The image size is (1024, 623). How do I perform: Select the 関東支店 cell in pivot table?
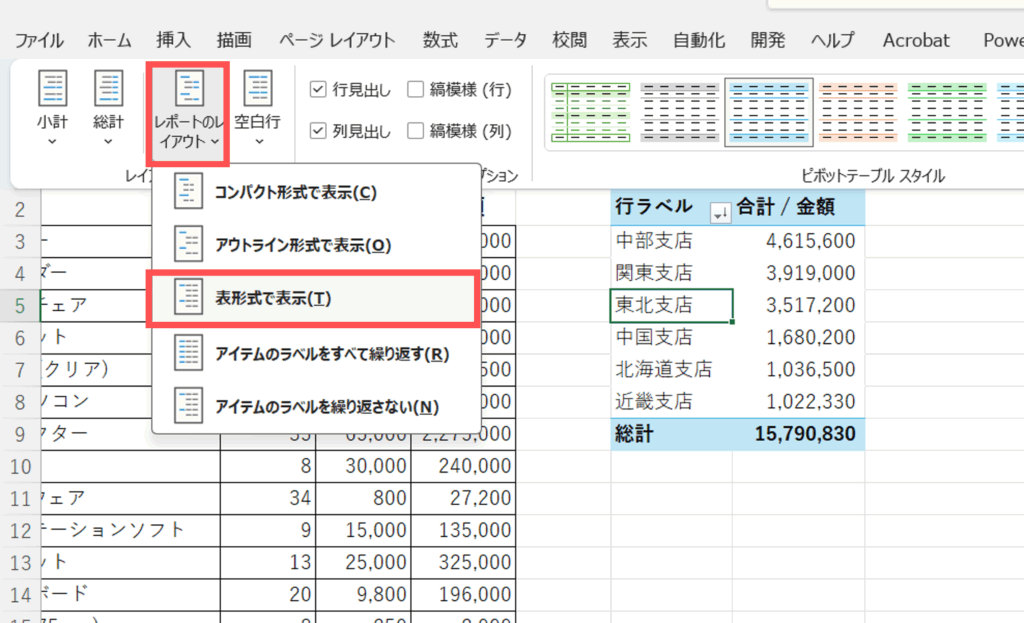point(655,272)
